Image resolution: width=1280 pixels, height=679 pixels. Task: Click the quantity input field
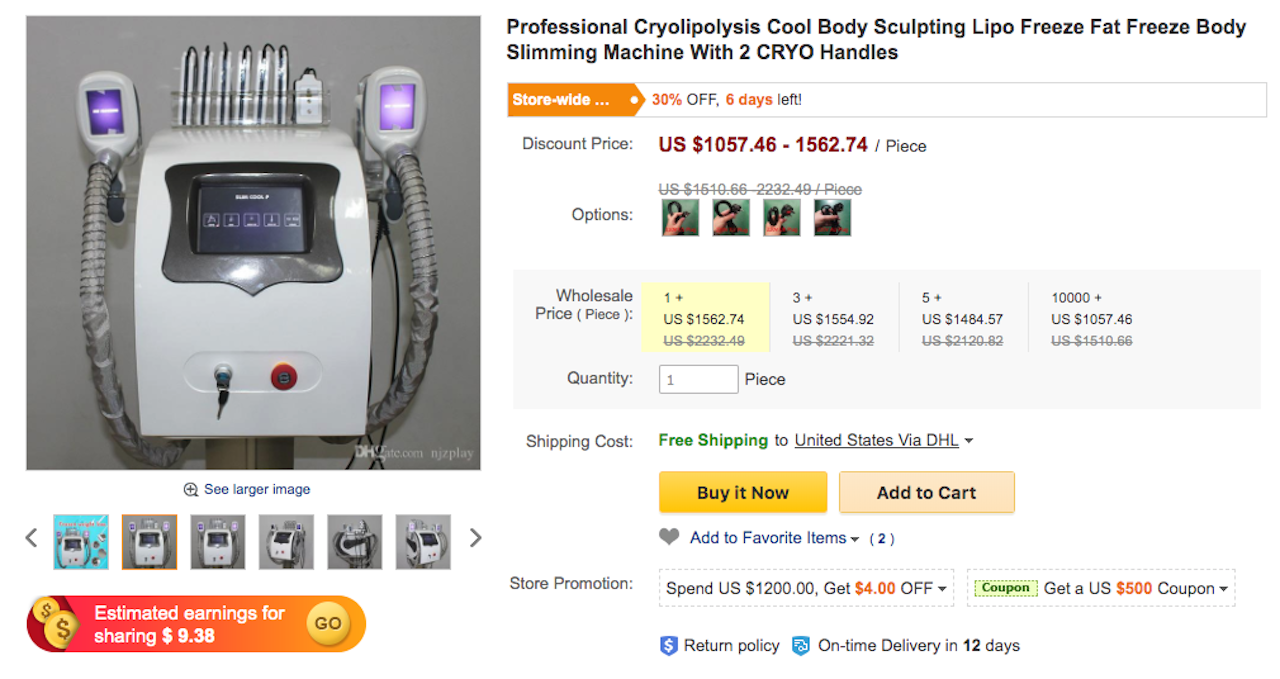coord(698,379)
